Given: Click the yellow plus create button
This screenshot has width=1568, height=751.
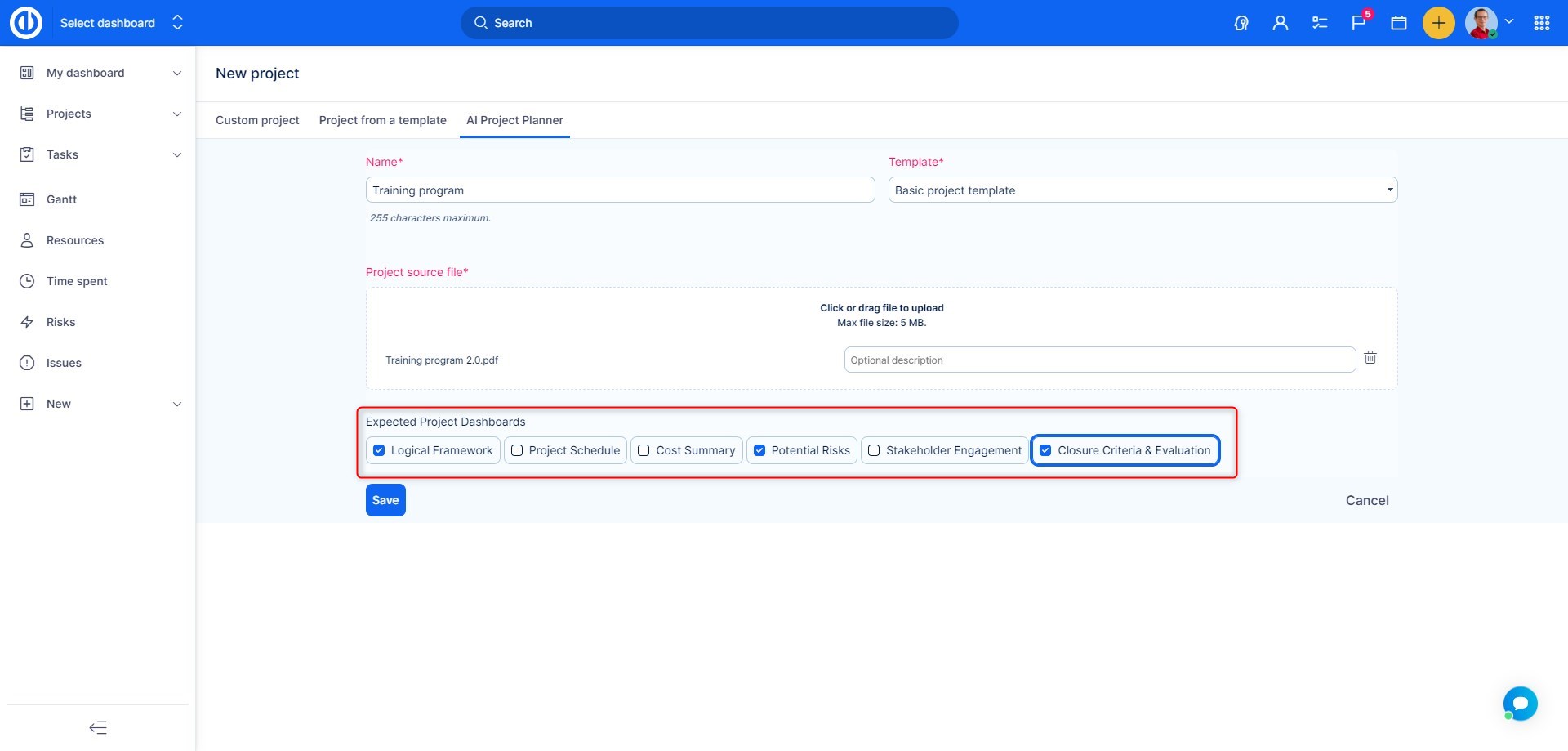Looking at the screenshot, I should (x=1438, y=23).
